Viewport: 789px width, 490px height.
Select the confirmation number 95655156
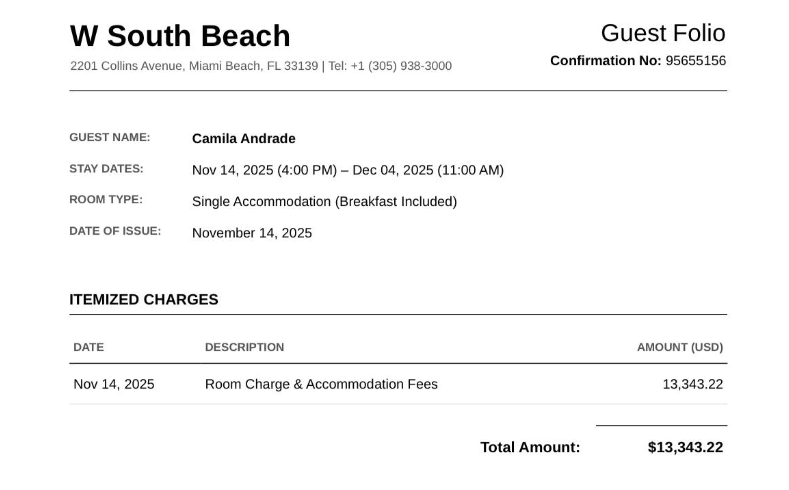[x=695, y=61]
